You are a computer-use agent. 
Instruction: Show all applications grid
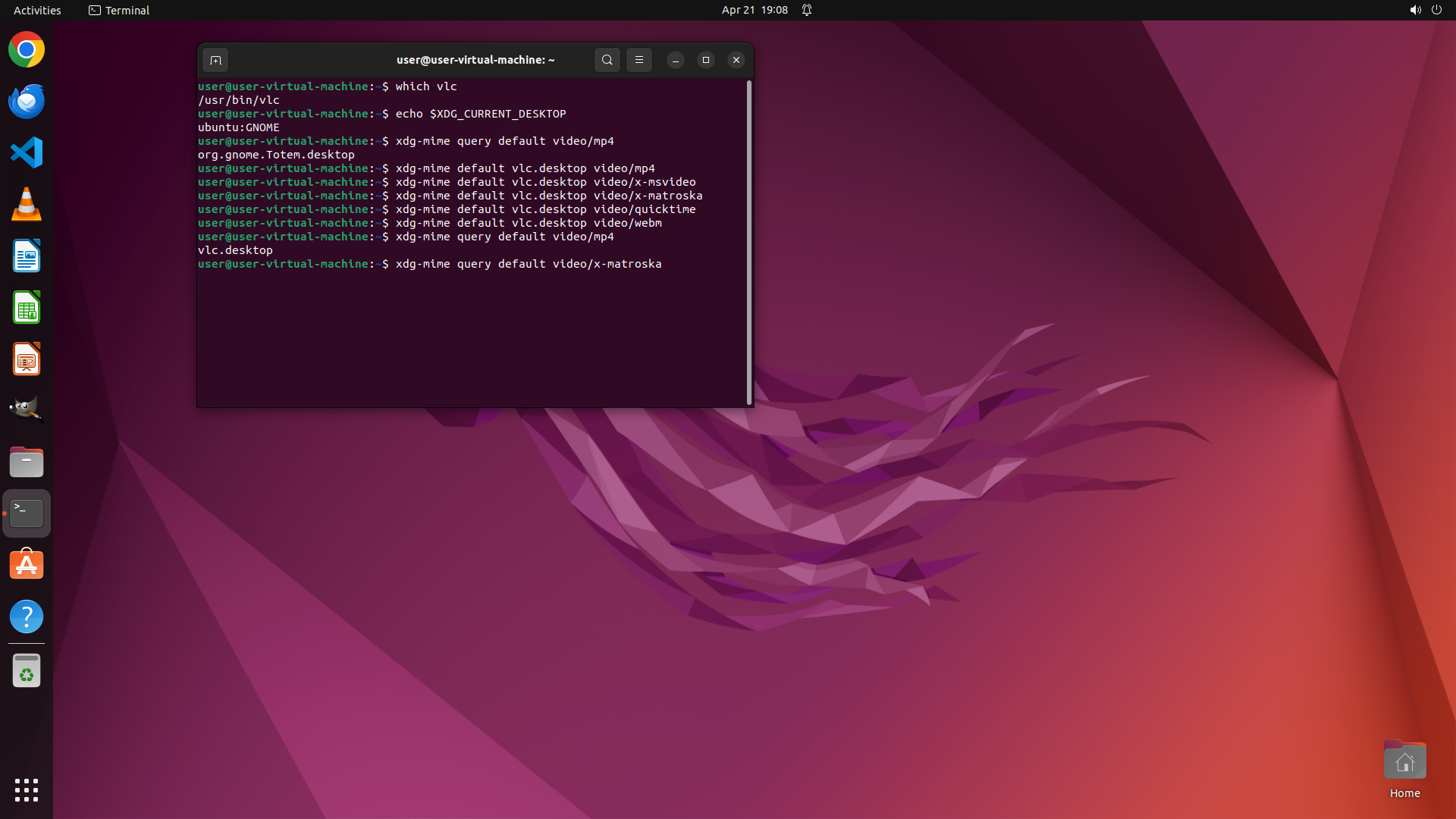(27, 789)
